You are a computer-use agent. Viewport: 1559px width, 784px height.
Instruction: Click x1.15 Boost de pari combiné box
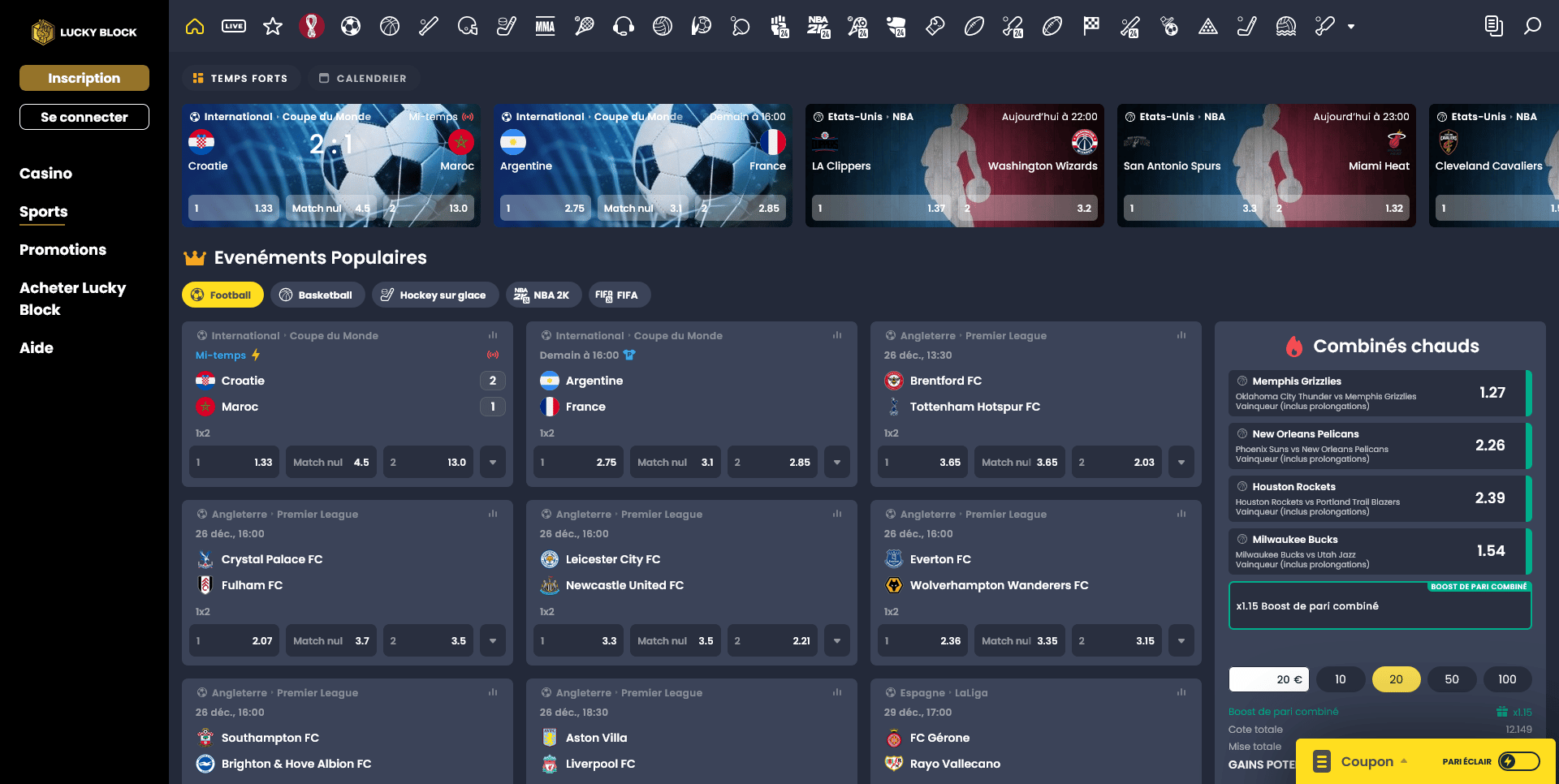[1380, 605]
